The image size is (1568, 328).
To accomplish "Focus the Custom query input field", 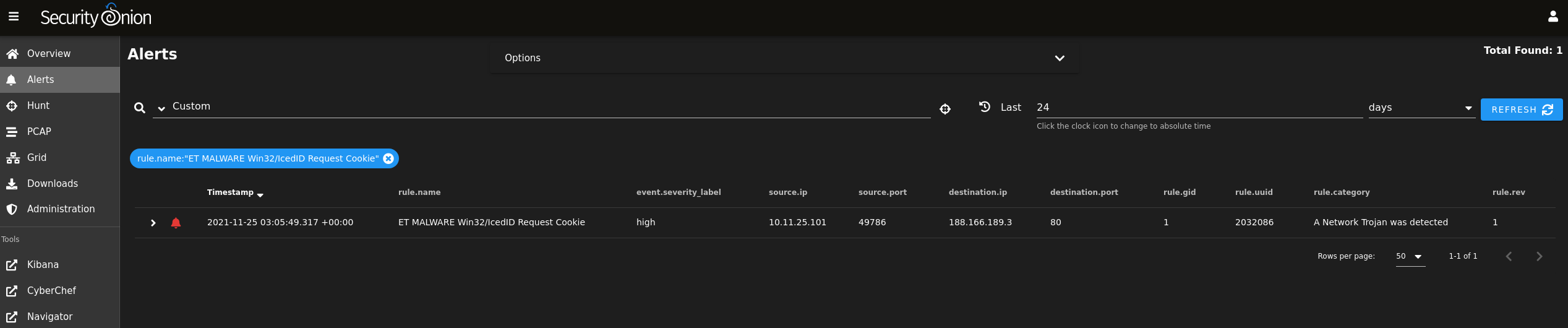I will [551, 106].
